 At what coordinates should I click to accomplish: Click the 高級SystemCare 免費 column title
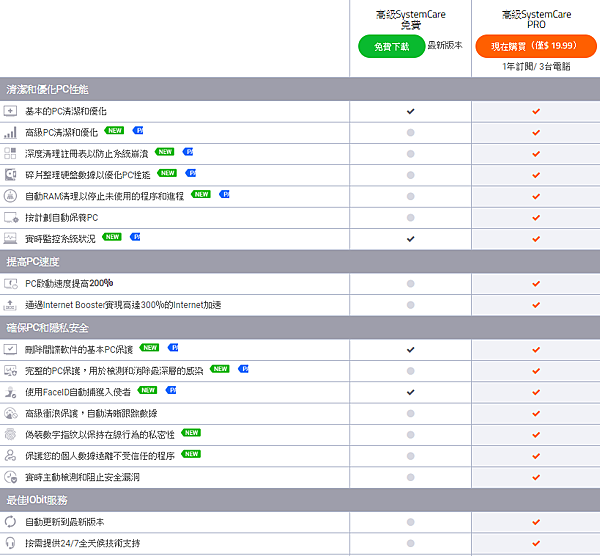[x=411, y=20]
